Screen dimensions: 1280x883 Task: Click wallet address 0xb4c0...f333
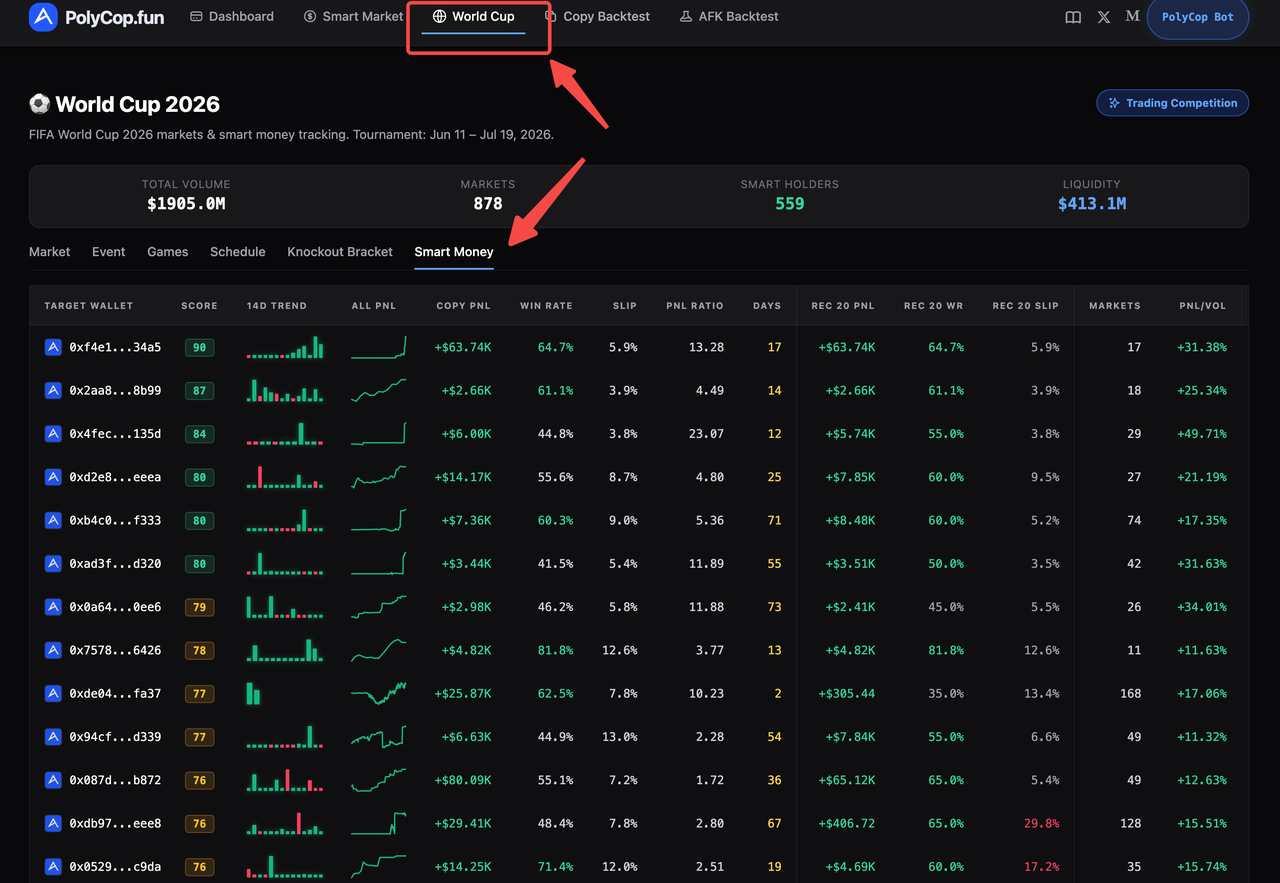click(115, 520)
